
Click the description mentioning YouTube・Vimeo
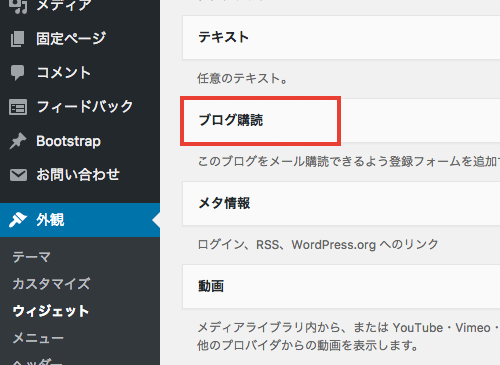(348, 337)
